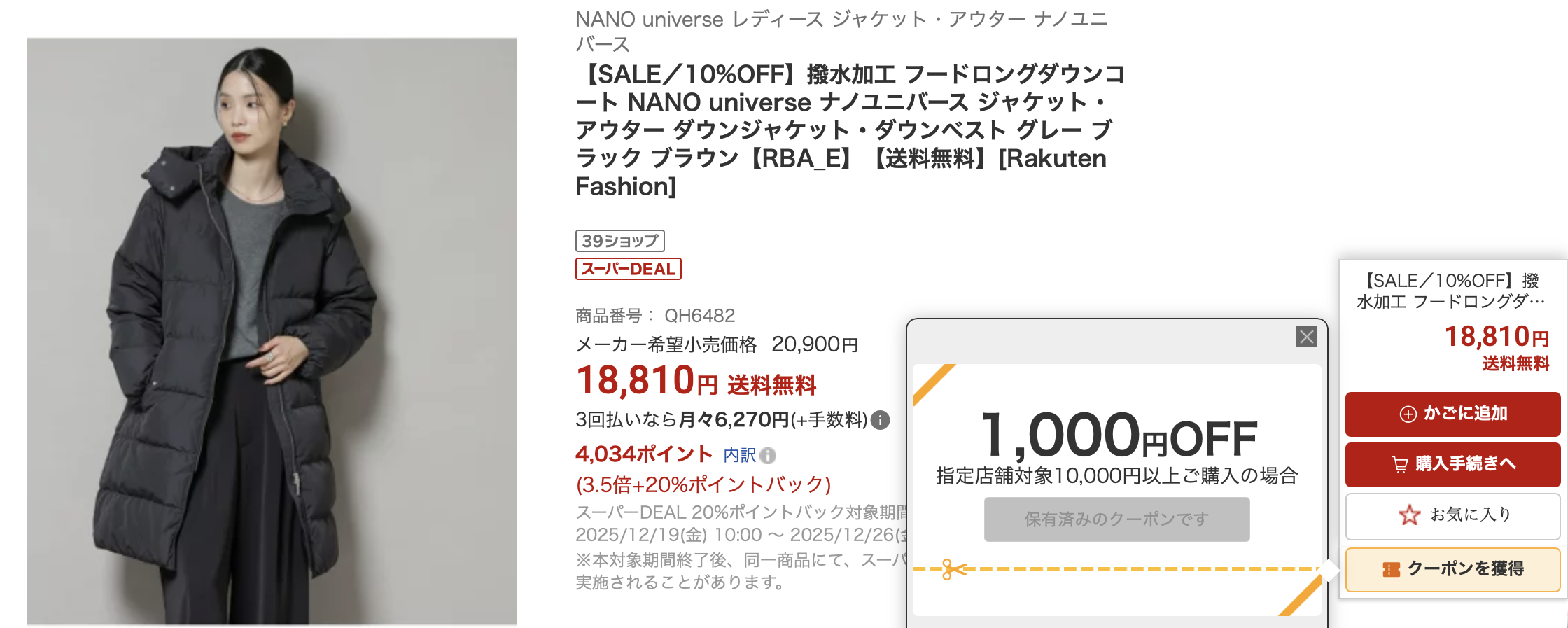Click the info icon next to 内訳
Image resolution: width=1568 pixels, height=628 pixels.
coord(768,456)
